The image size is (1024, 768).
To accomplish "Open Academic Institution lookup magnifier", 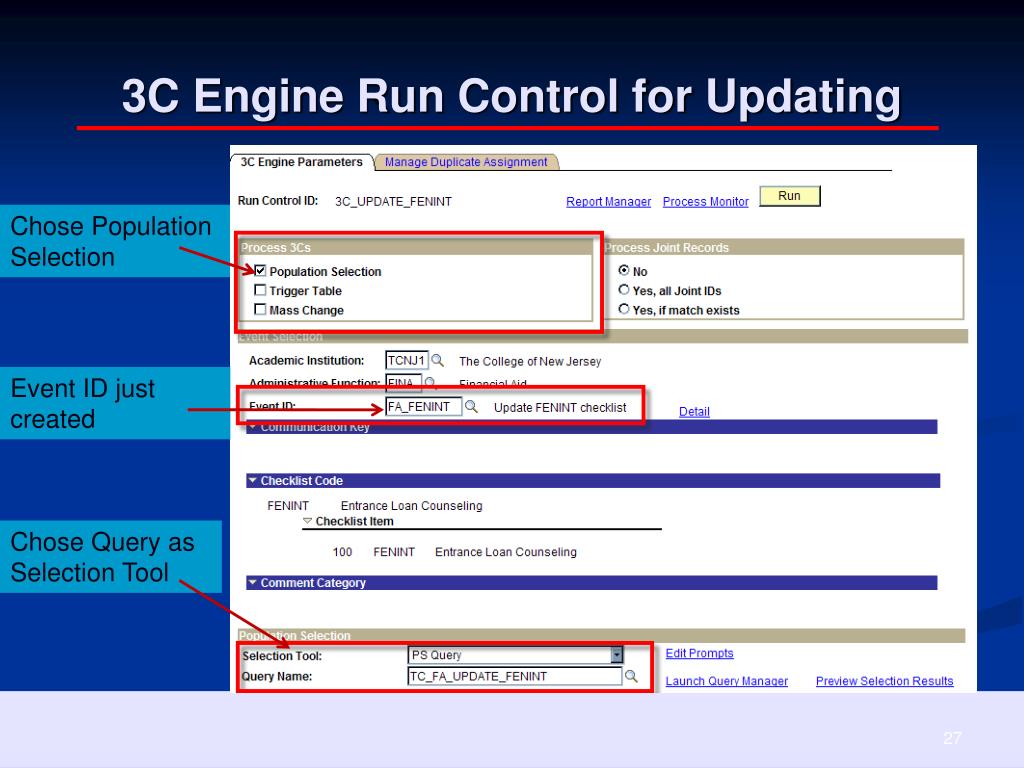I will click(438, 360).
